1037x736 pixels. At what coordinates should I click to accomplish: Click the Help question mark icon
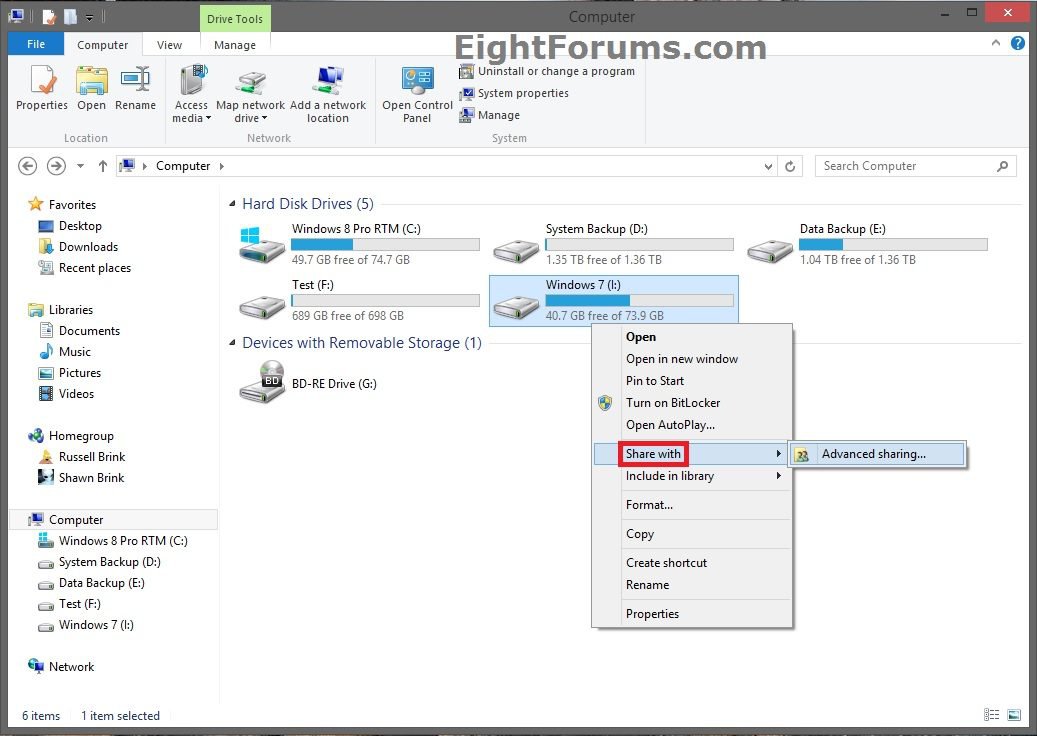pyautogui.click(x=1017, y=44)
